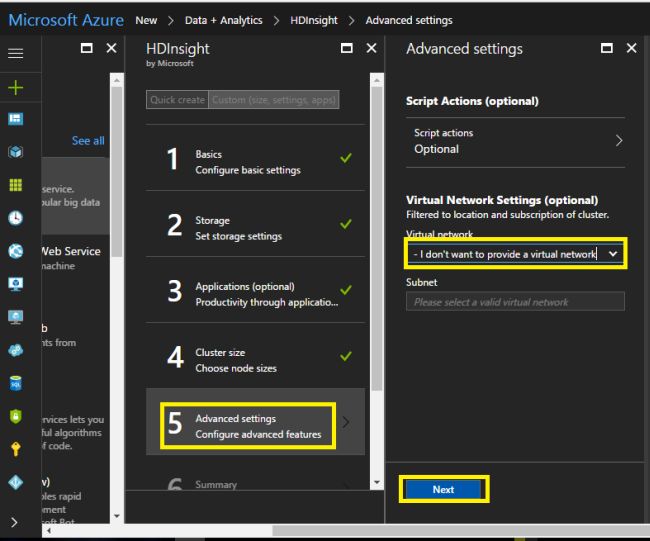Click the left blade's scrollbar down arrow
650x541 pixels.
coord(116,516)
